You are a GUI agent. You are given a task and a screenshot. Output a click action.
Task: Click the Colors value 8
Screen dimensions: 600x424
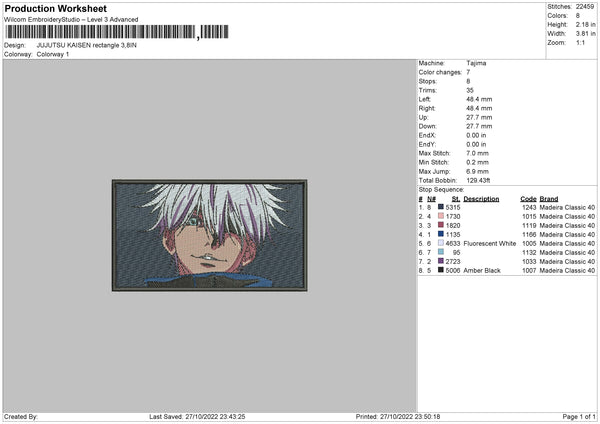click(x=578, y=16)
